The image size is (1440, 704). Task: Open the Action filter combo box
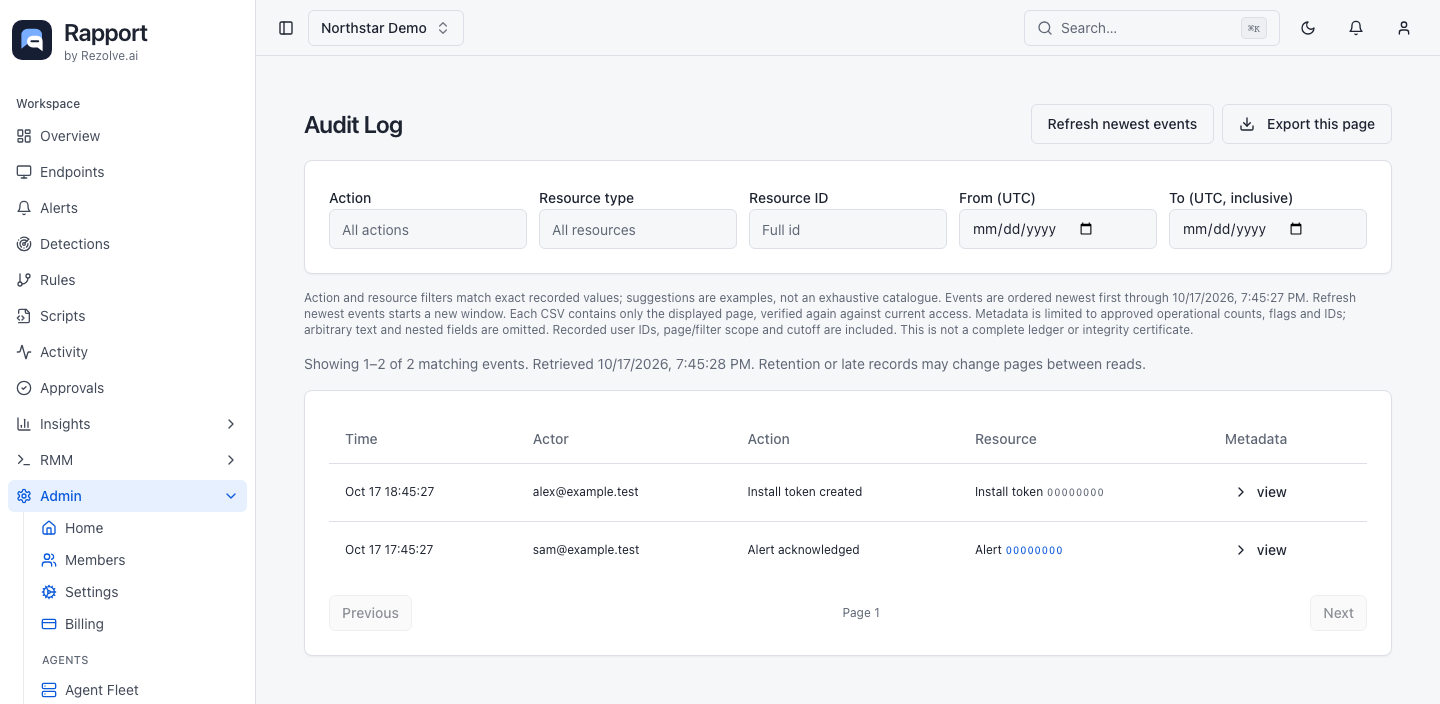pyautogui.click(x=428, y=229)
